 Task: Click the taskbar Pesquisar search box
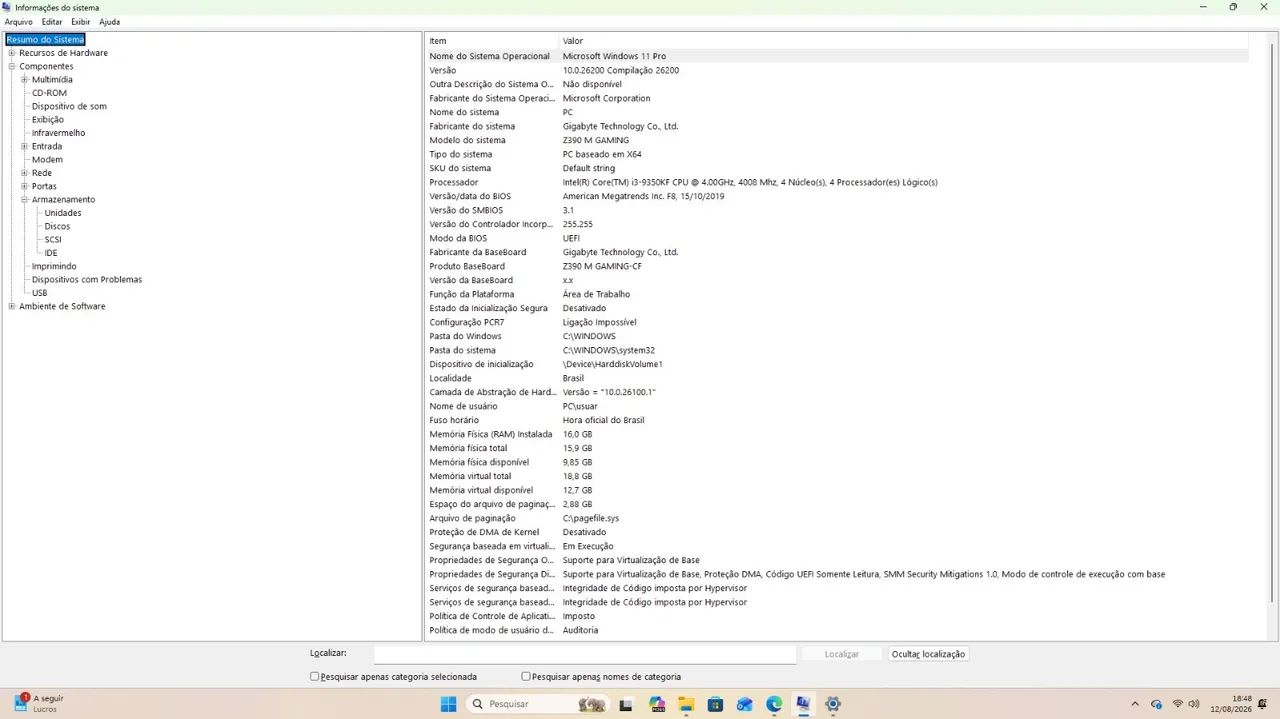tap(538, 704)
